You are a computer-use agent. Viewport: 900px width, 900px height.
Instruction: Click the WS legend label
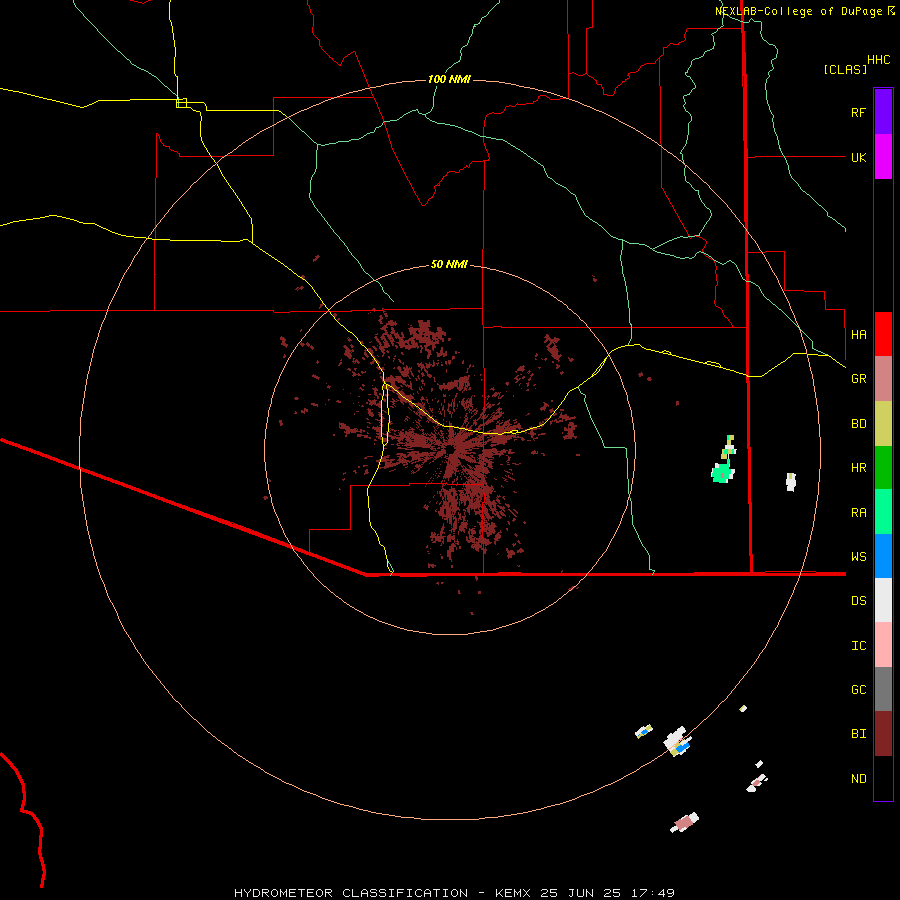tap(858, 556)
